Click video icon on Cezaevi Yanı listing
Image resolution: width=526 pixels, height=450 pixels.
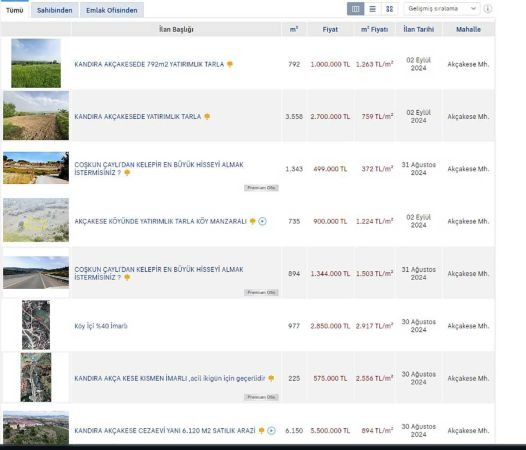tap(271, 431)
